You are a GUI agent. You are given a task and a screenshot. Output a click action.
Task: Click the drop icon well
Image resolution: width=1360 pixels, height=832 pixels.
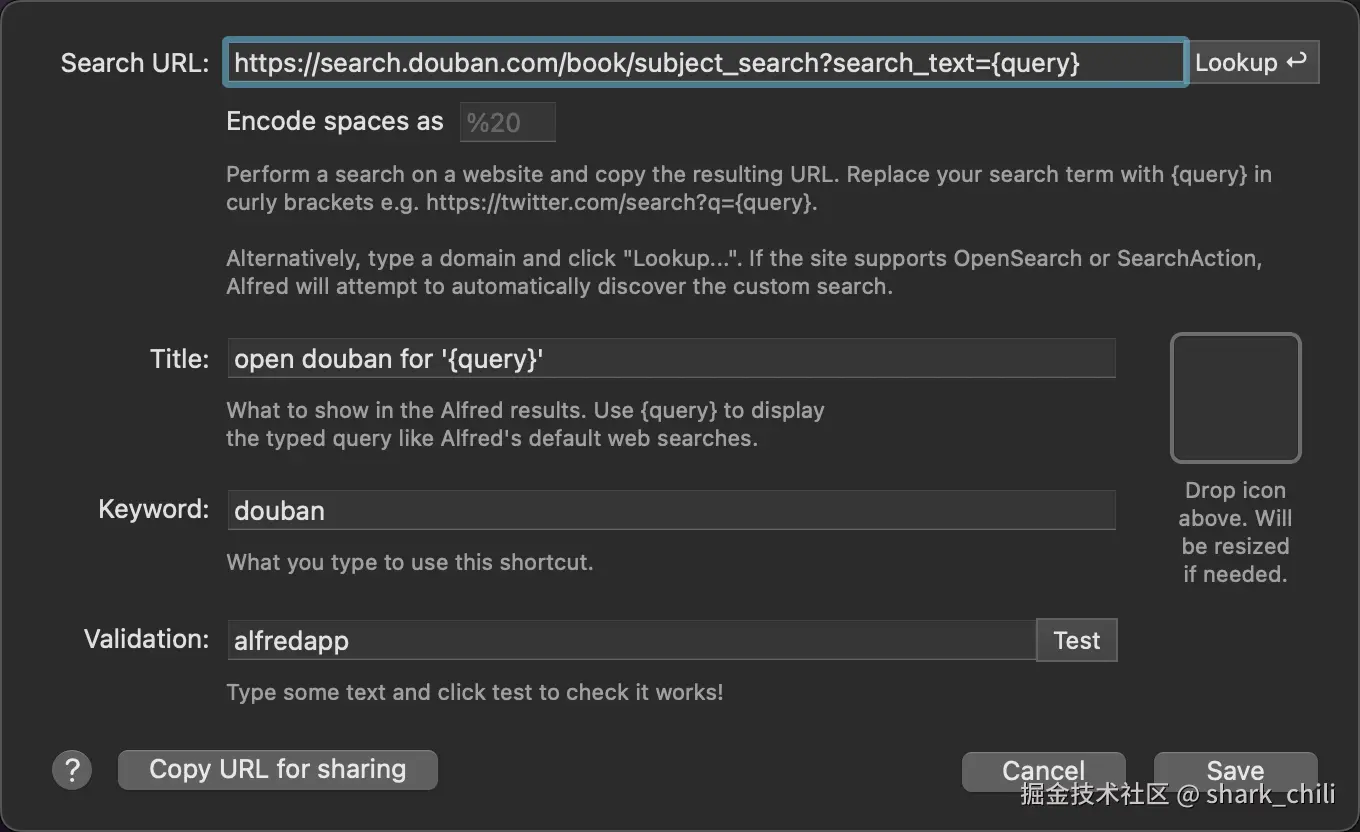click(1236, 398)
